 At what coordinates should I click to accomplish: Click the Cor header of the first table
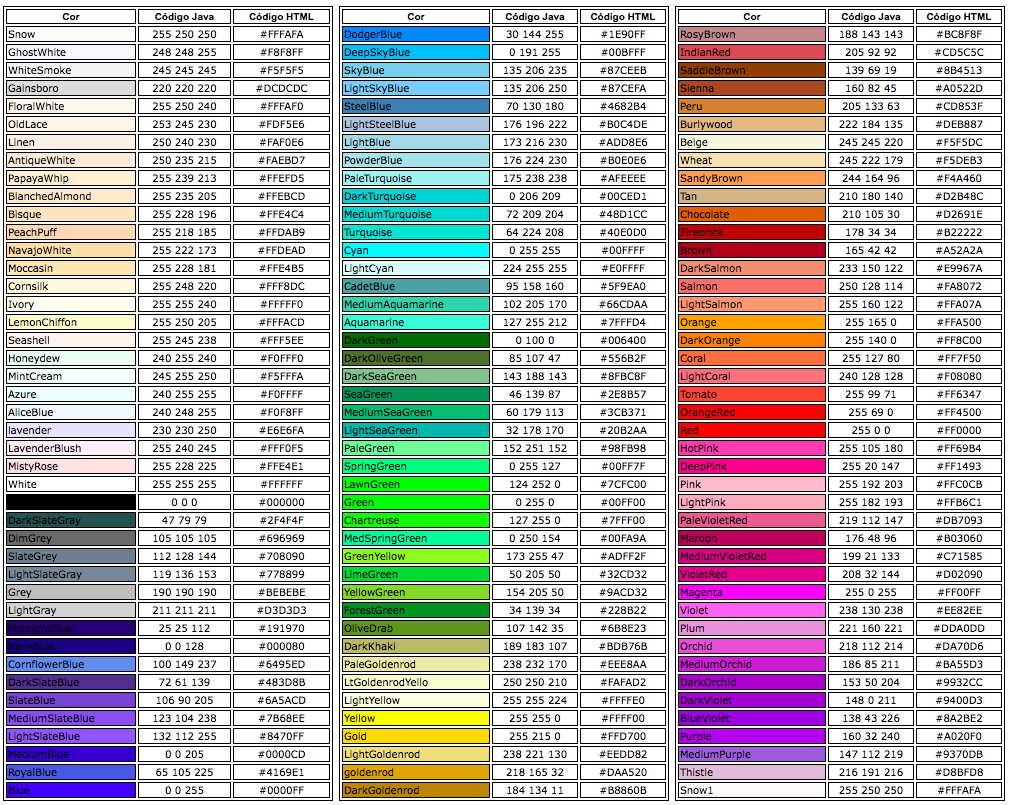pyautogui.click(x=70, y=16)
